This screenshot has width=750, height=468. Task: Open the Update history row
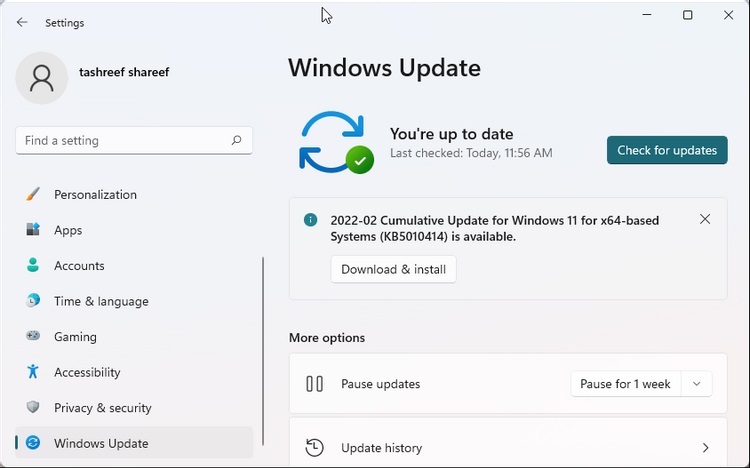(x=508, y=443)
